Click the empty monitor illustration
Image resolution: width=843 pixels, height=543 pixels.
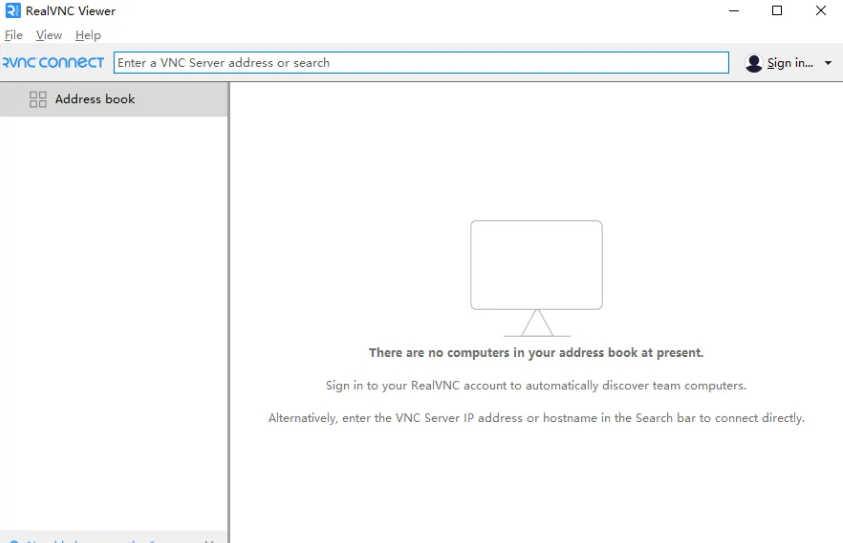(536, 277)
